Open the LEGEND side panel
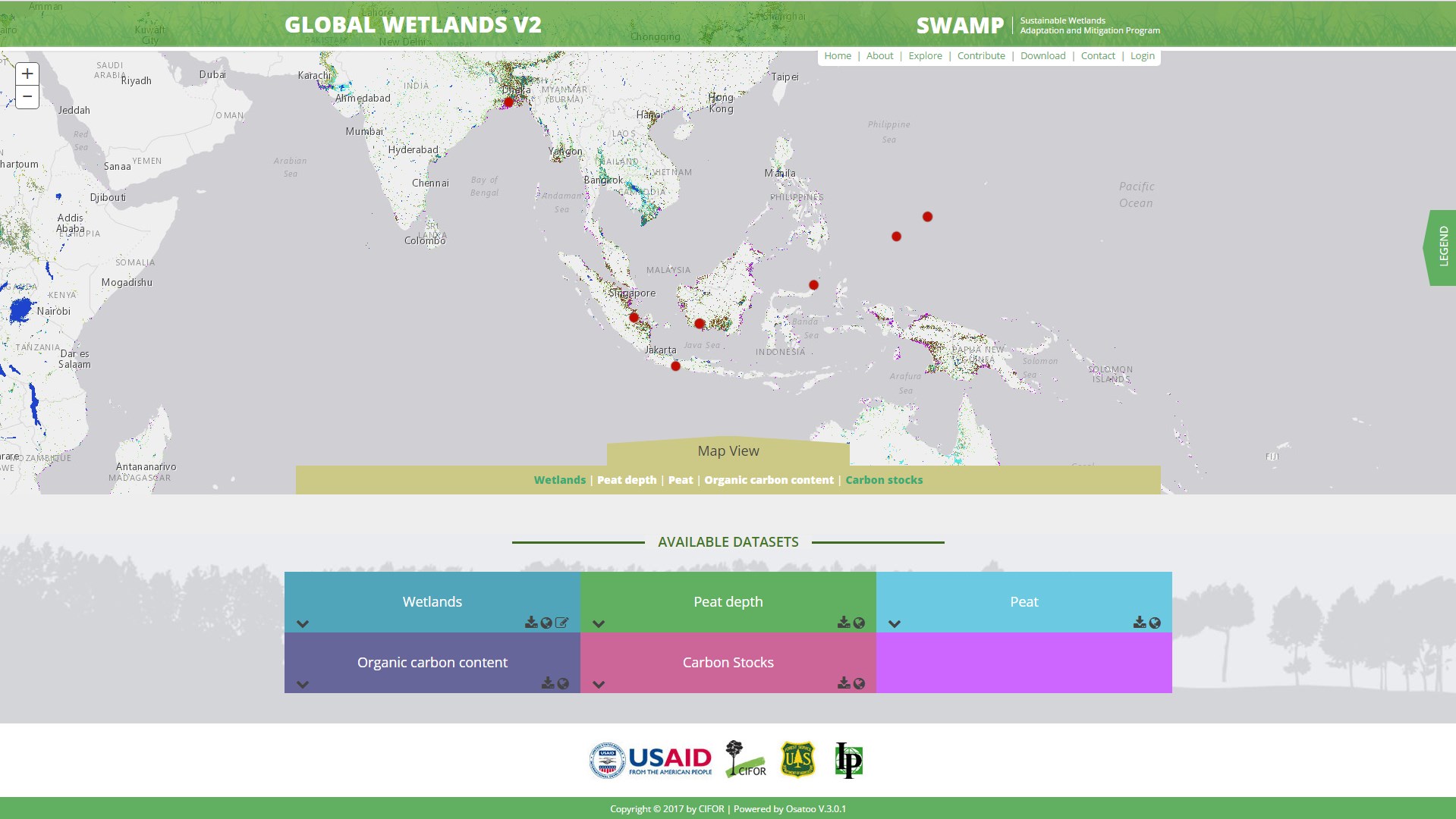The height and width of the screenshot is (819, 1456). [x=1442, y=247]
